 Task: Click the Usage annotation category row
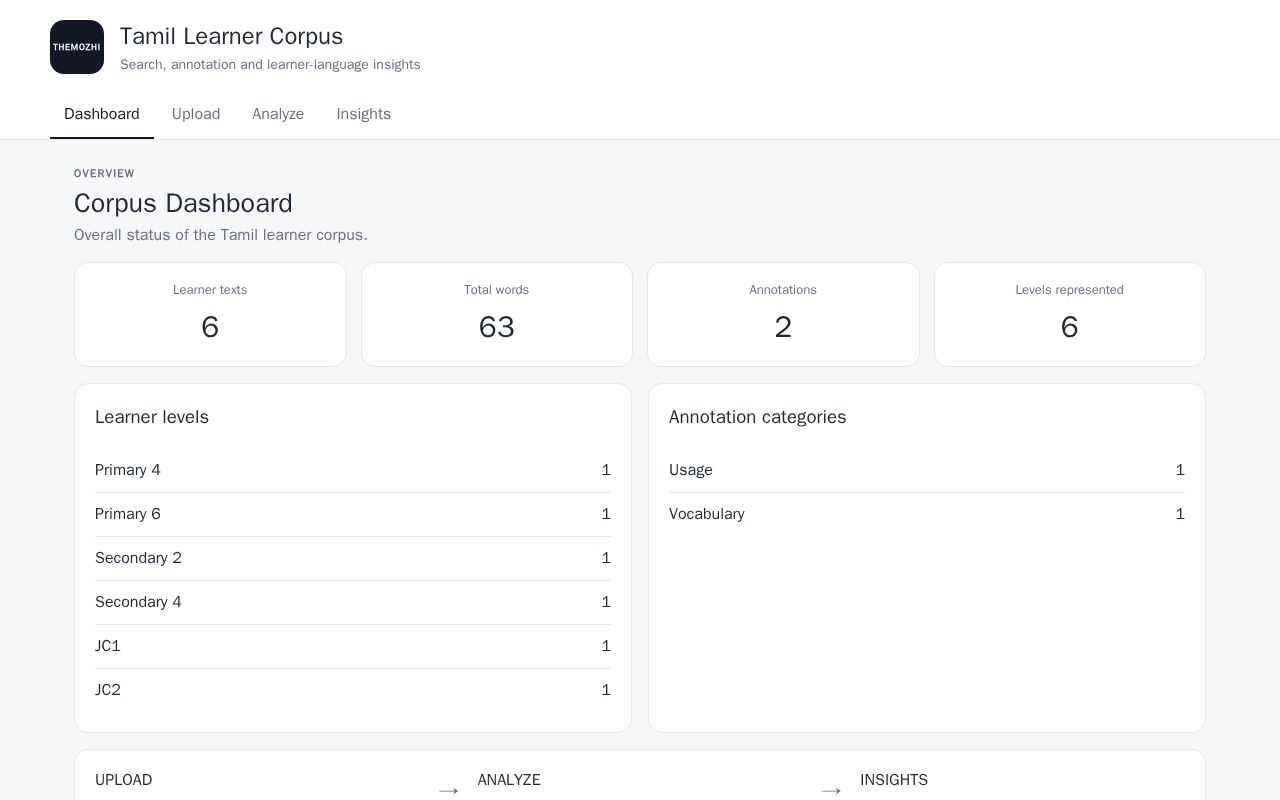coord(927,470)
